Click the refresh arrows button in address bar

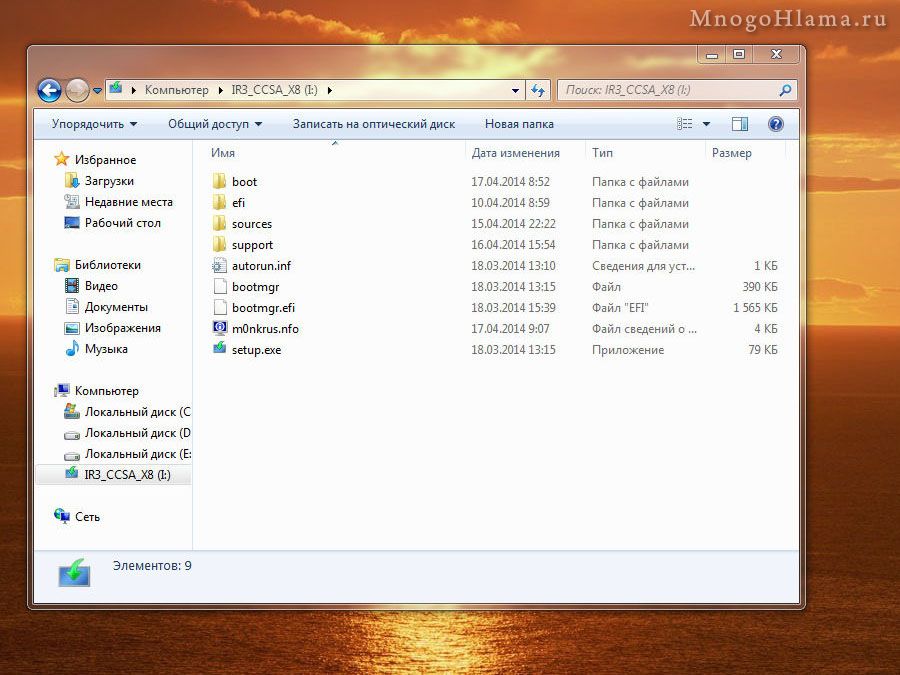pyautogui.click(x=538, y=90)
